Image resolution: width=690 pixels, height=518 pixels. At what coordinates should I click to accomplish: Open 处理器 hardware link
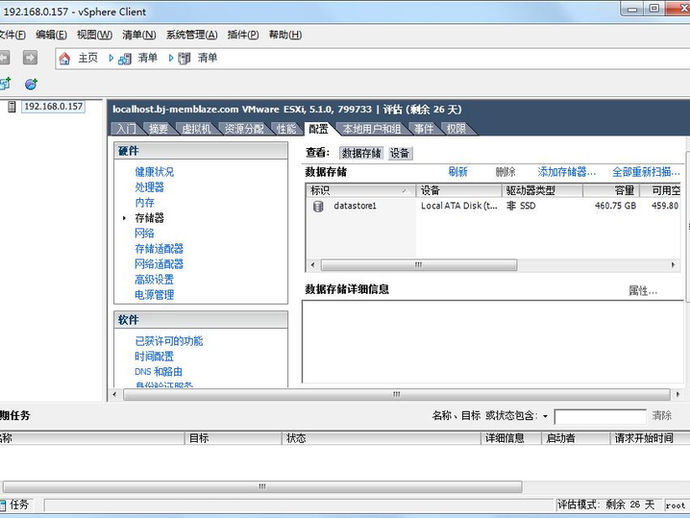(150, 187)
